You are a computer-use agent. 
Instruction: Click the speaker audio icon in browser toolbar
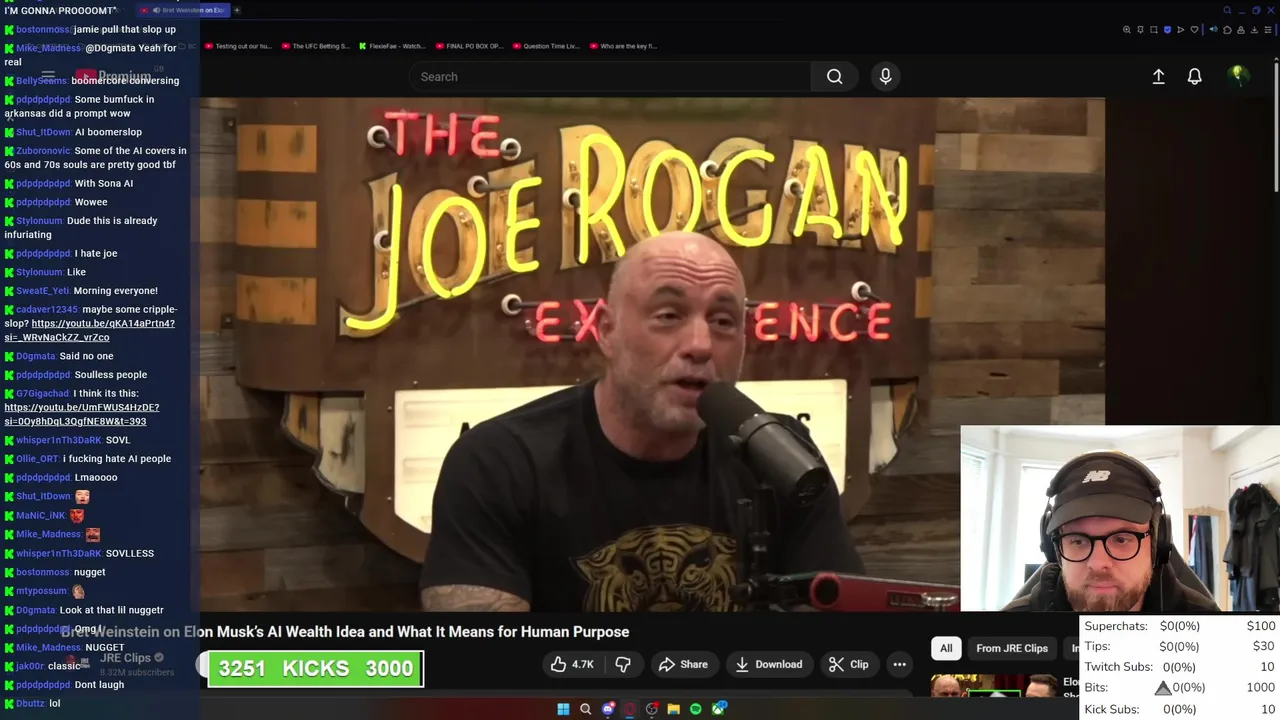coord(1214,29)
